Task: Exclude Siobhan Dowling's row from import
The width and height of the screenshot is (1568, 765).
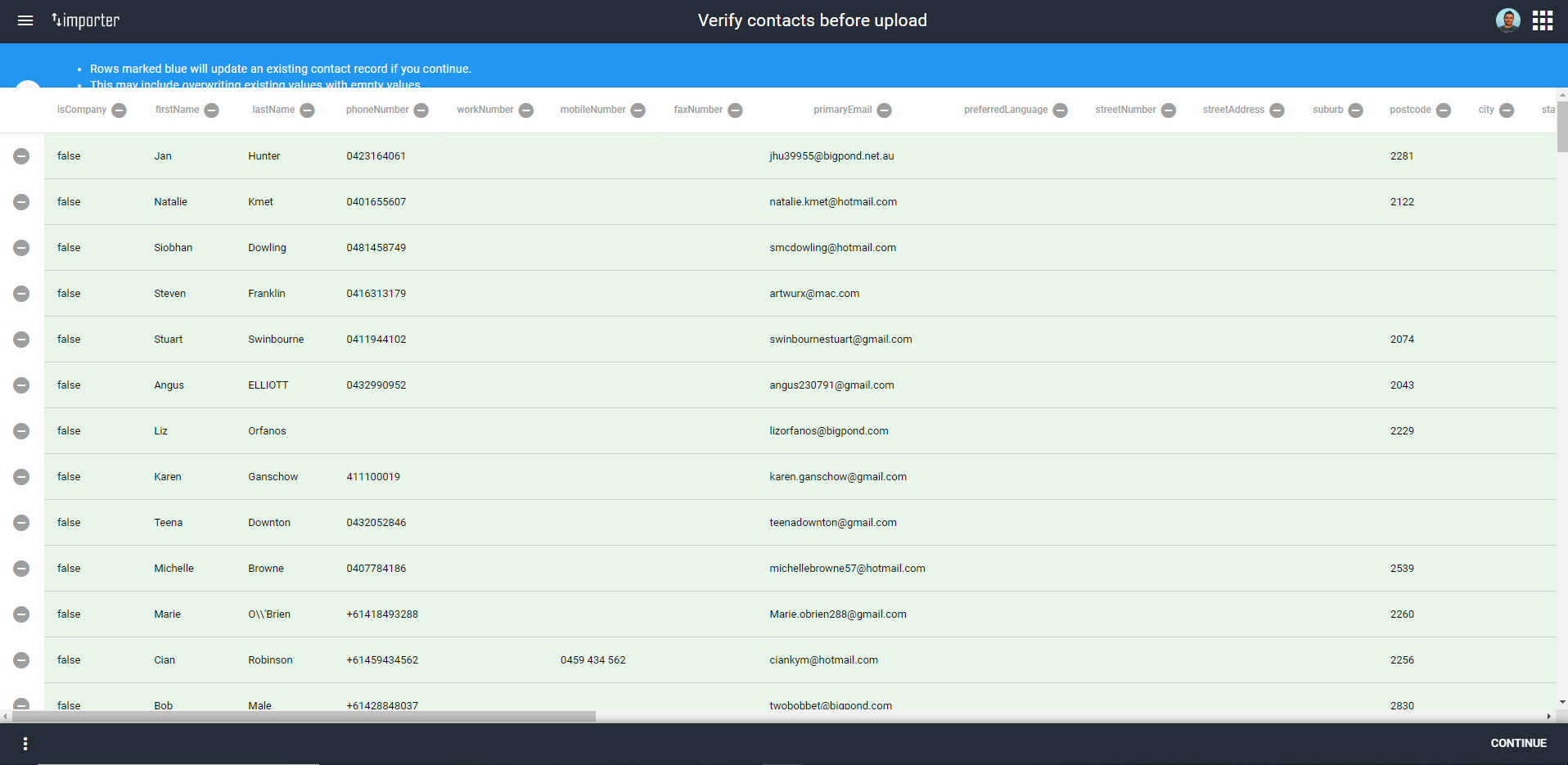Action: point(20,247)
